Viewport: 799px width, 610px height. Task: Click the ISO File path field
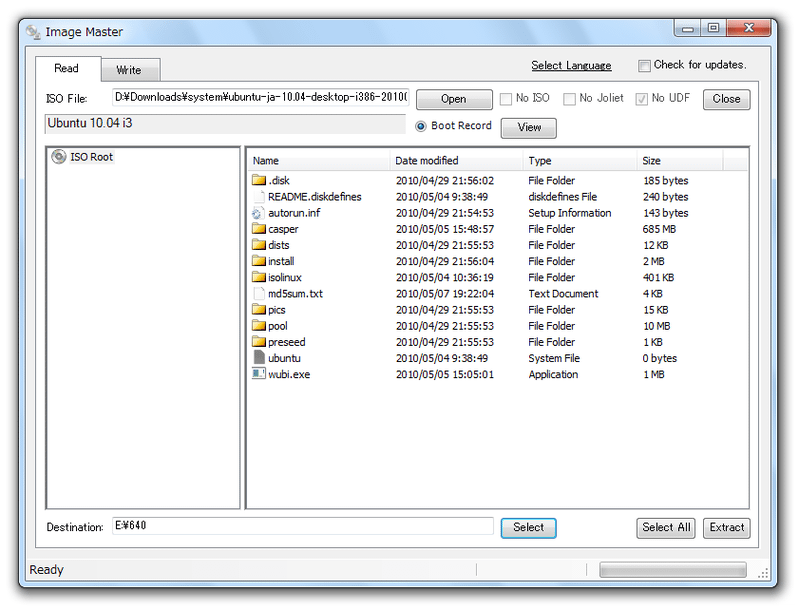coord(260,97)
